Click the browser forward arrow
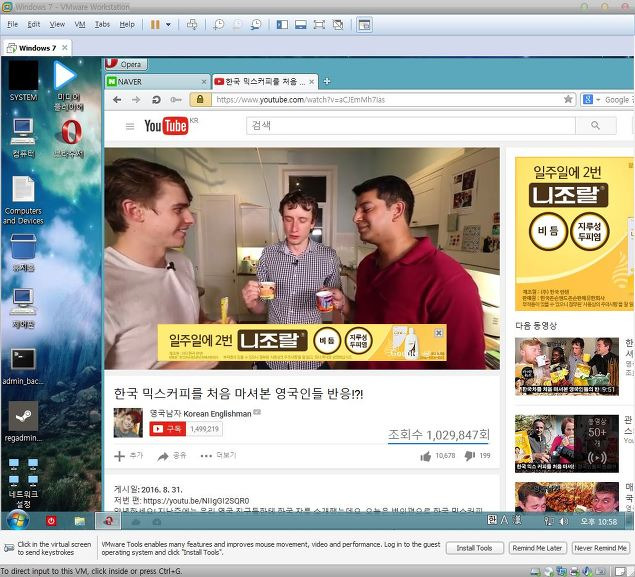 pos(136,100)
